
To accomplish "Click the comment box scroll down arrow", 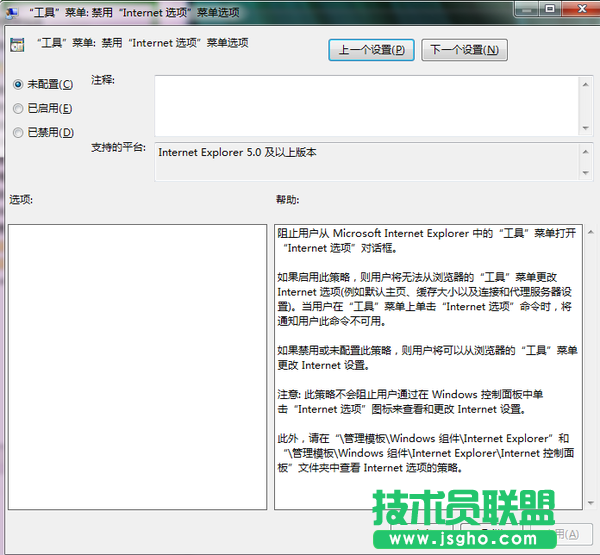I will [x=585, y=128].
